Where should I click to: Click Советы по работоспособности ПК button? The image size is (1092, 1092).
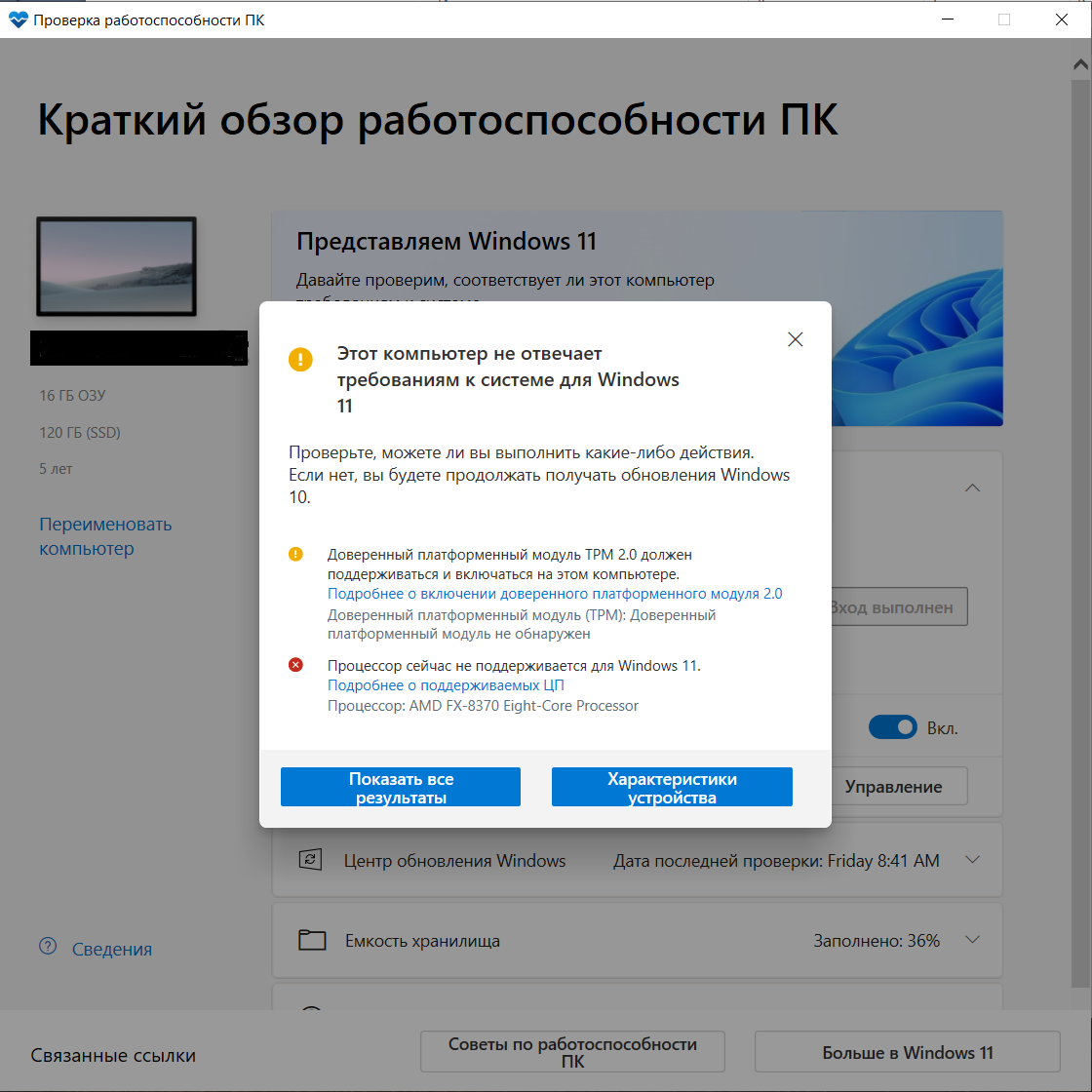572,1052
